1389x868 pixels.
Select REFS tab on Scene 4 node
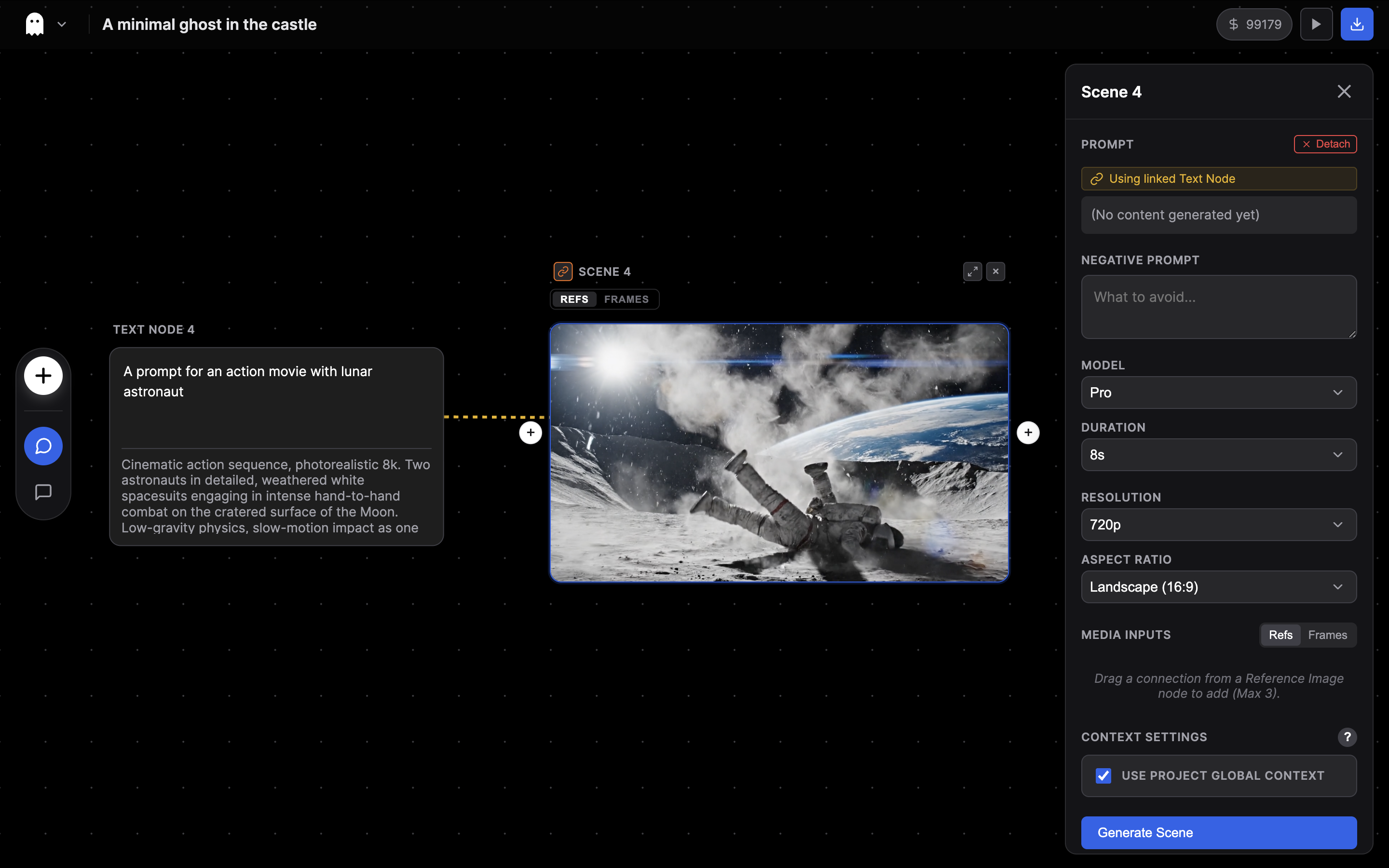(574, 299)
